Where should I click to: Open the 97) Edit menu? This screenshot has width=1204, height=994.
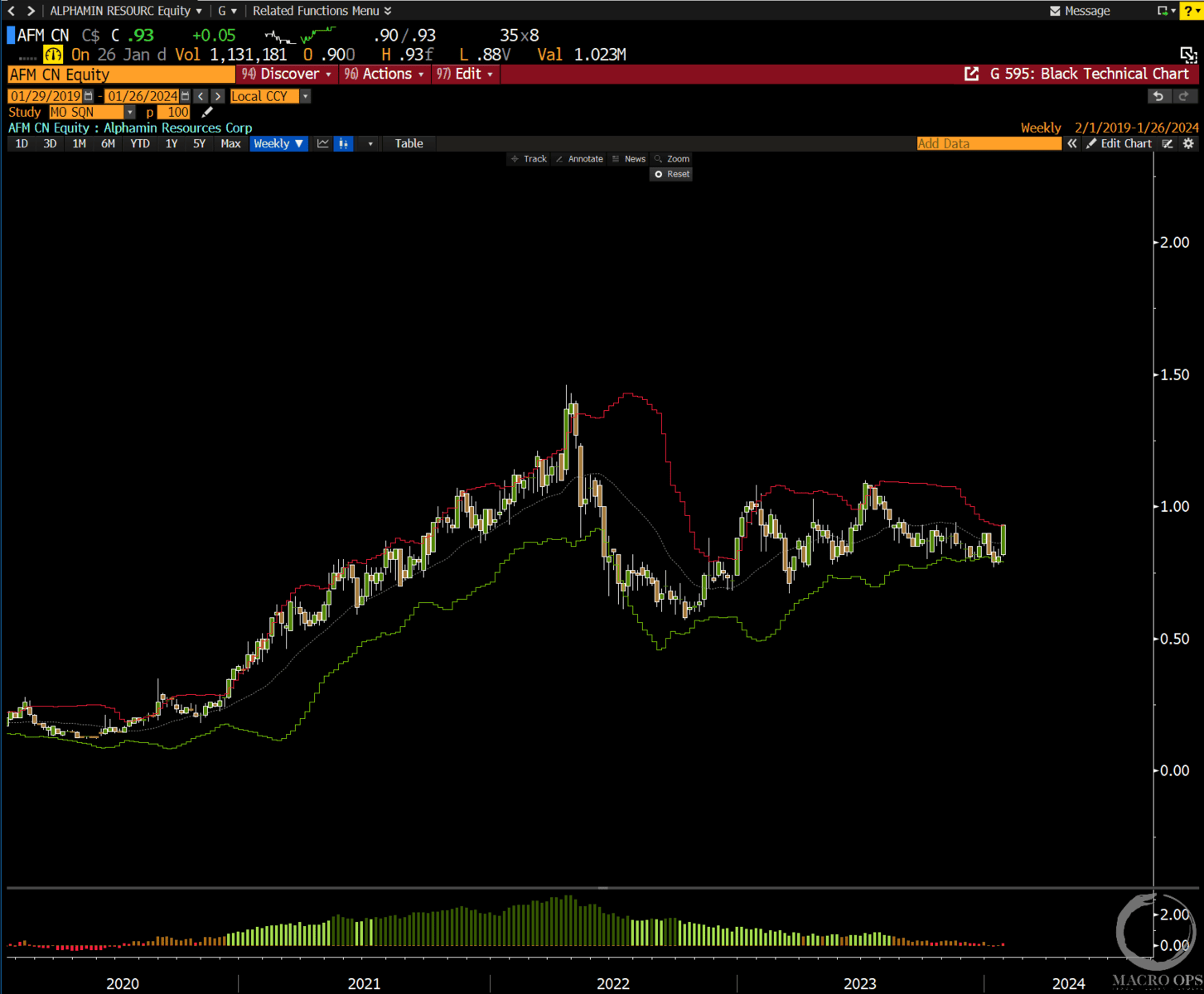(465, 74)
